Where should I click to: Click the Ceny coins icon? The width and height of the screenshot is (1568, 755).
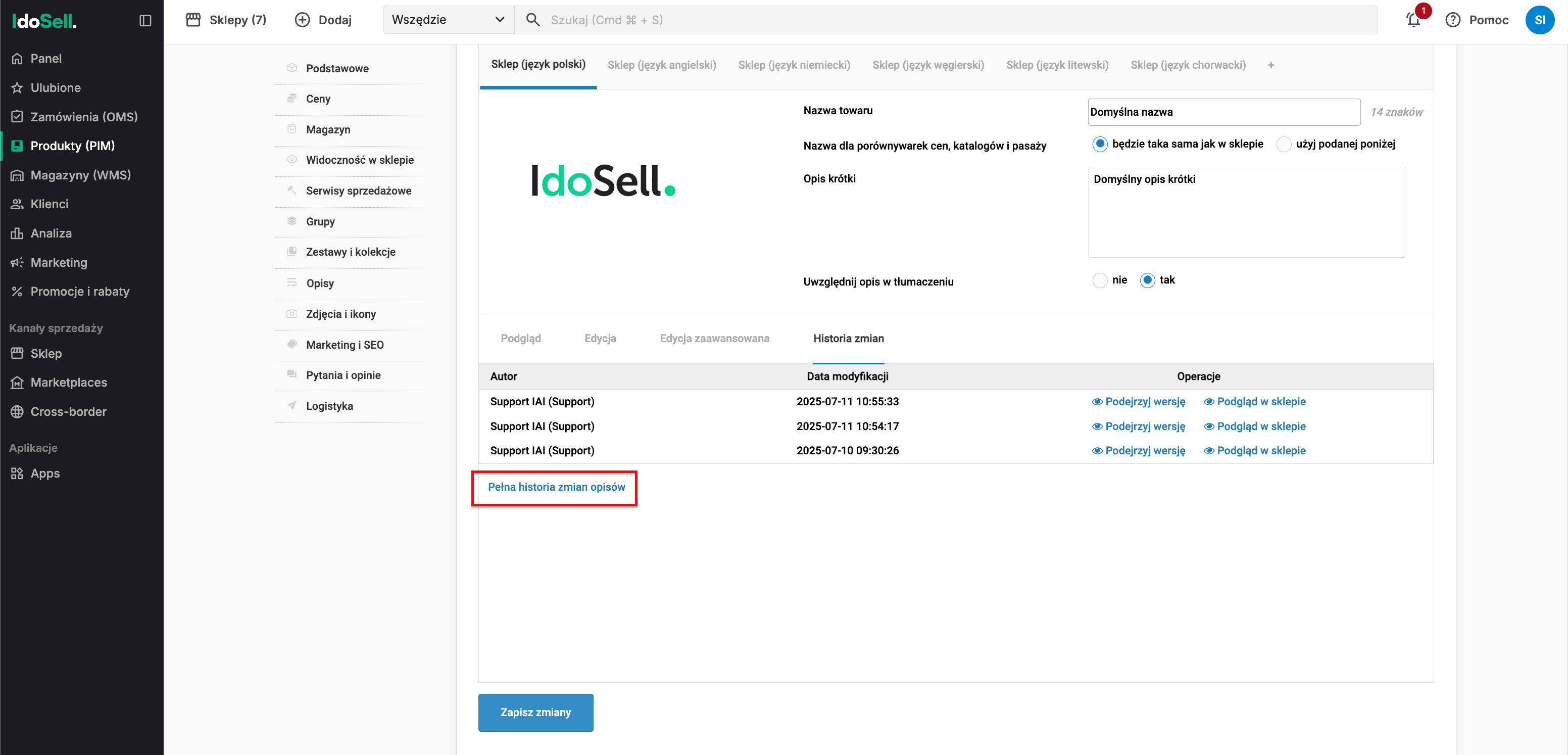(291, 98)
